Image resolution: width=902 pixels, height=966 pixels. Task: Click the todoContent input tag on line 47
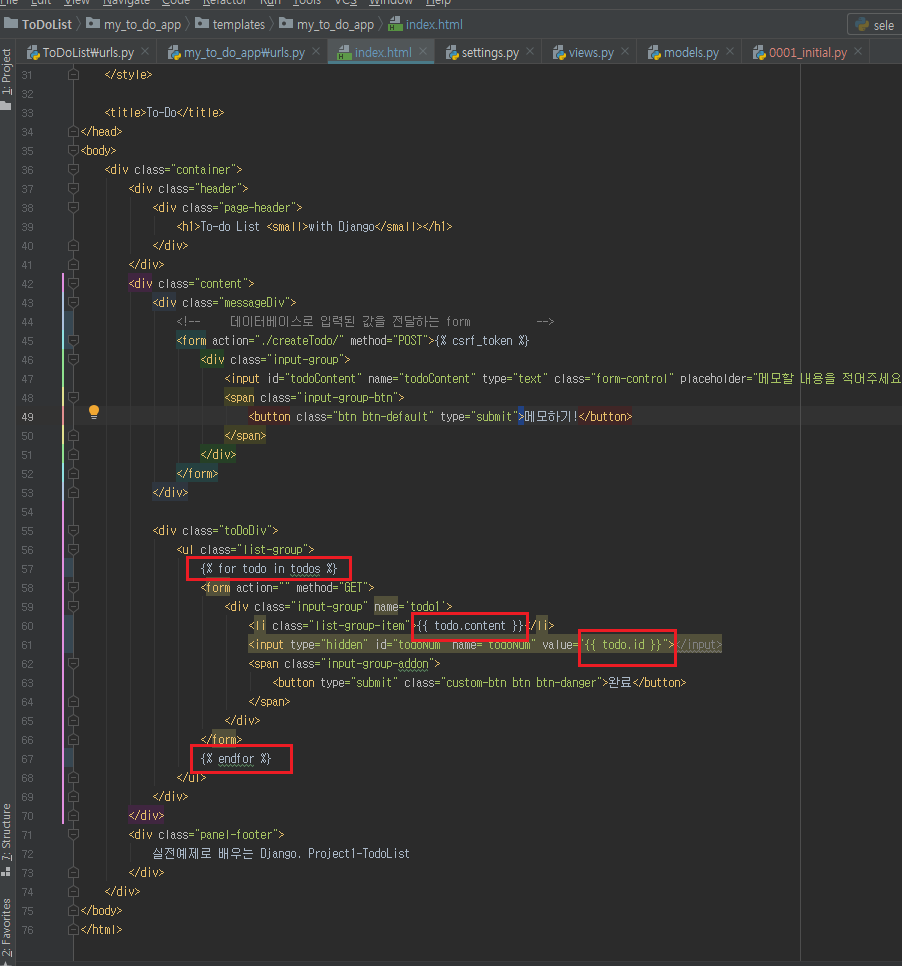pyautogui.click(x=563, y=379)
